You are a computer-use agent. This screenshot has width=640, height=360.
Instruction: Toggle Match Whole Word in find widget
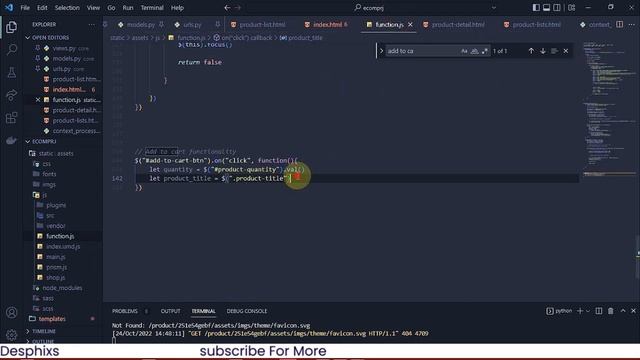point(474,51)
